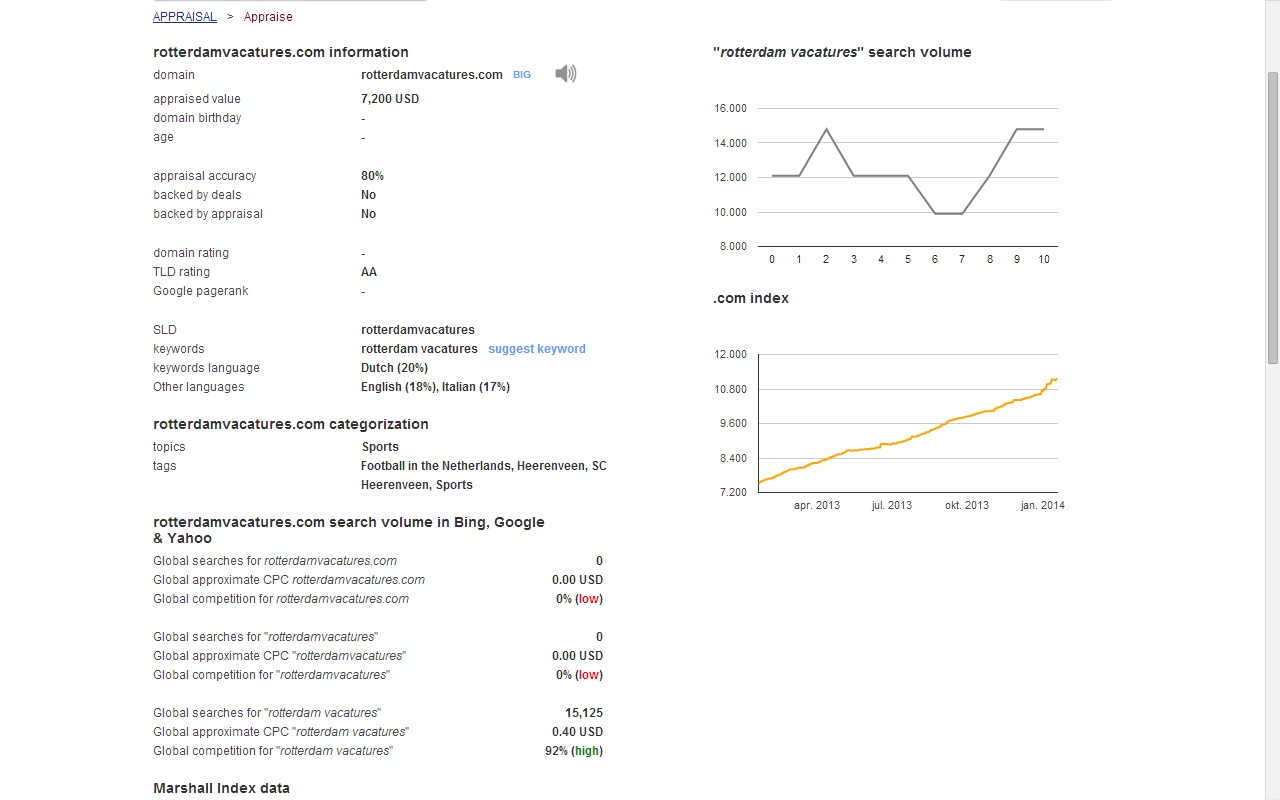The width and height of the screenshot is (1280, 800).
Task: Click the .com index orange chart
Action: (908, 423)
